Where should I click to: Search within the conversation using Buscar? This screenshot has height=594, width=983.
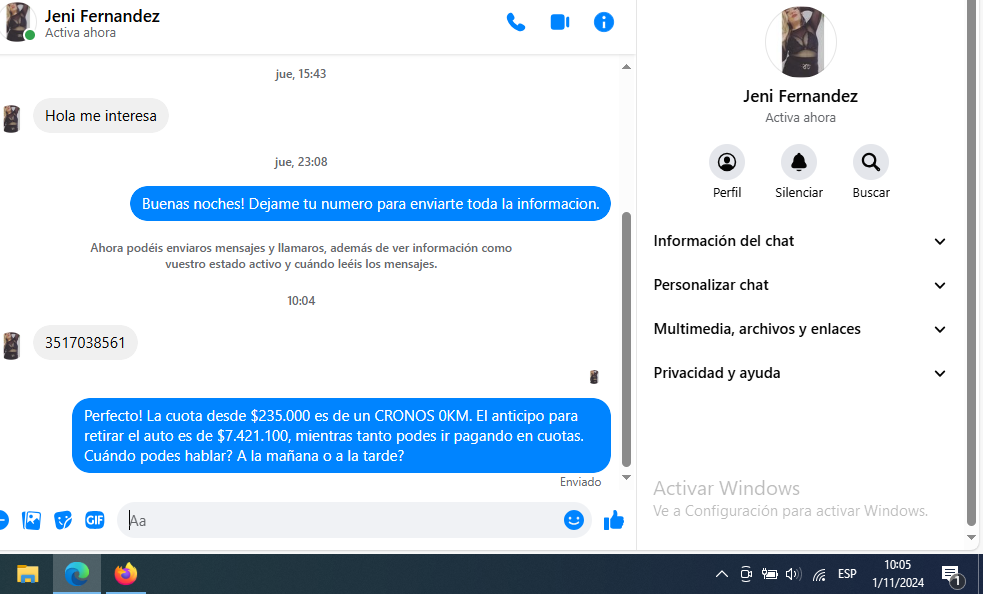(x=870, y=162)
